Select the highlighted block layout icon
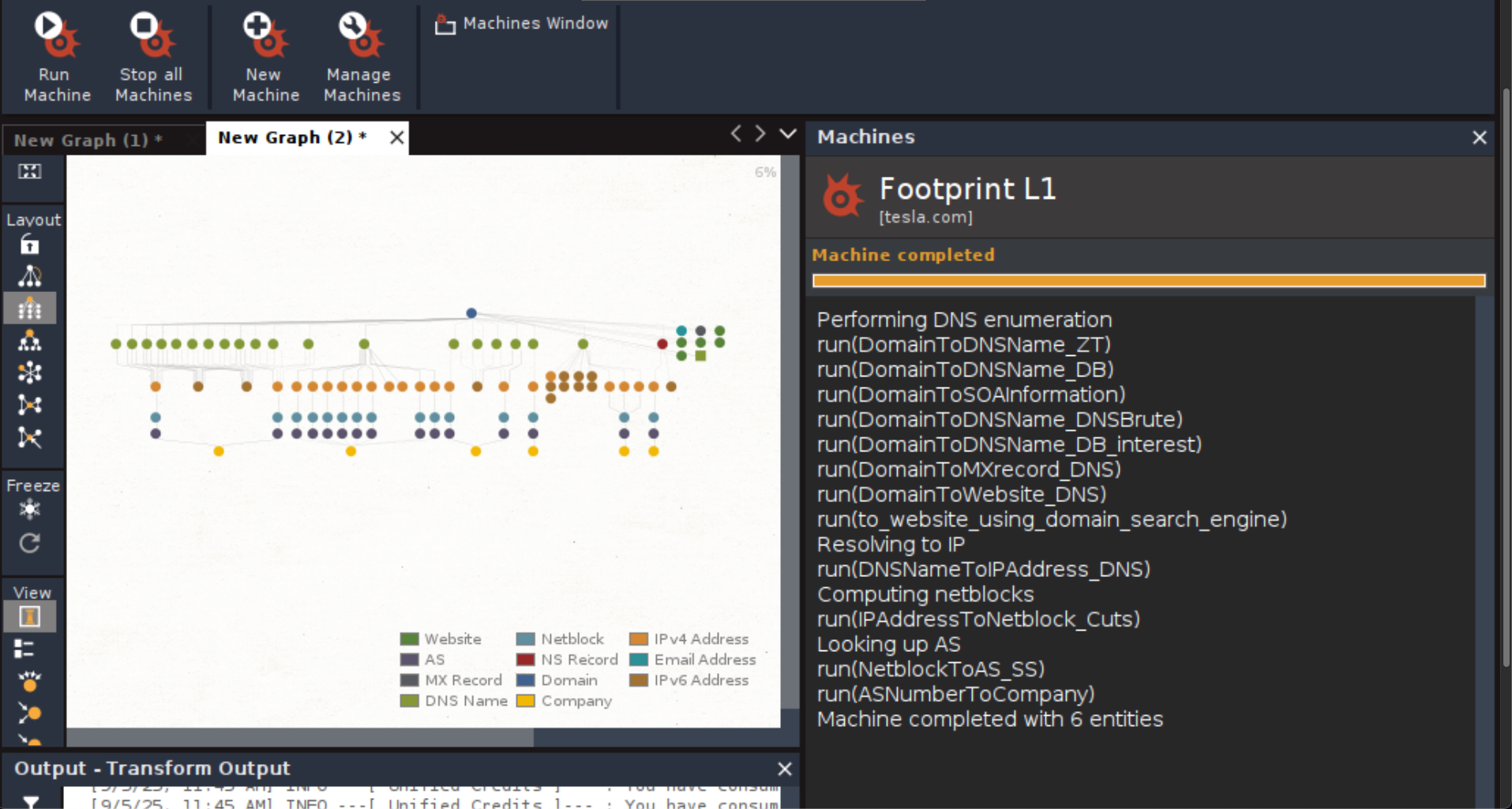 click(30, 308)
